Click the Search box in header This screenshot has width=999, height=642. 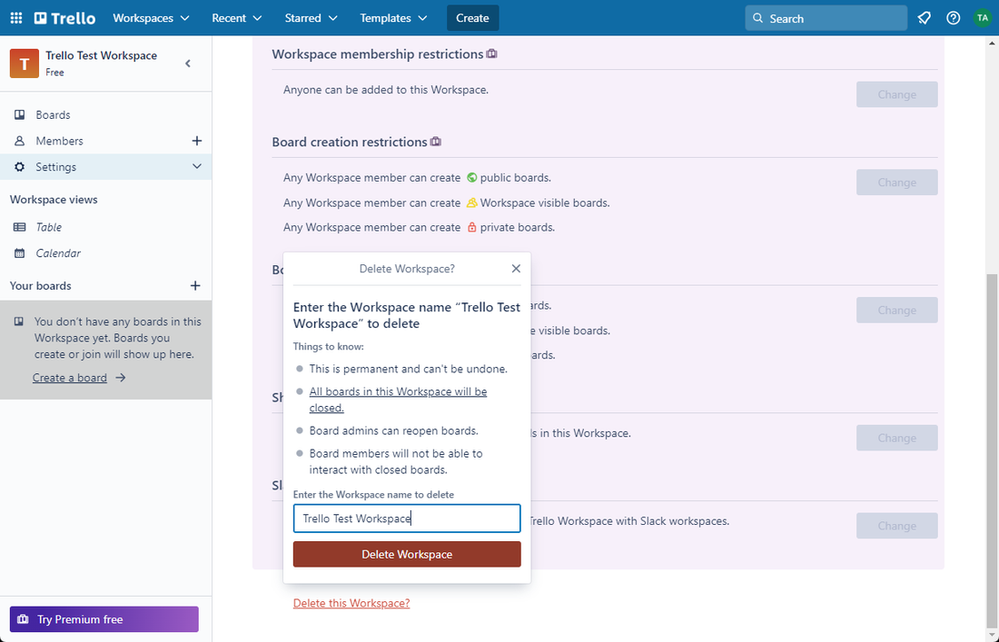826,18
